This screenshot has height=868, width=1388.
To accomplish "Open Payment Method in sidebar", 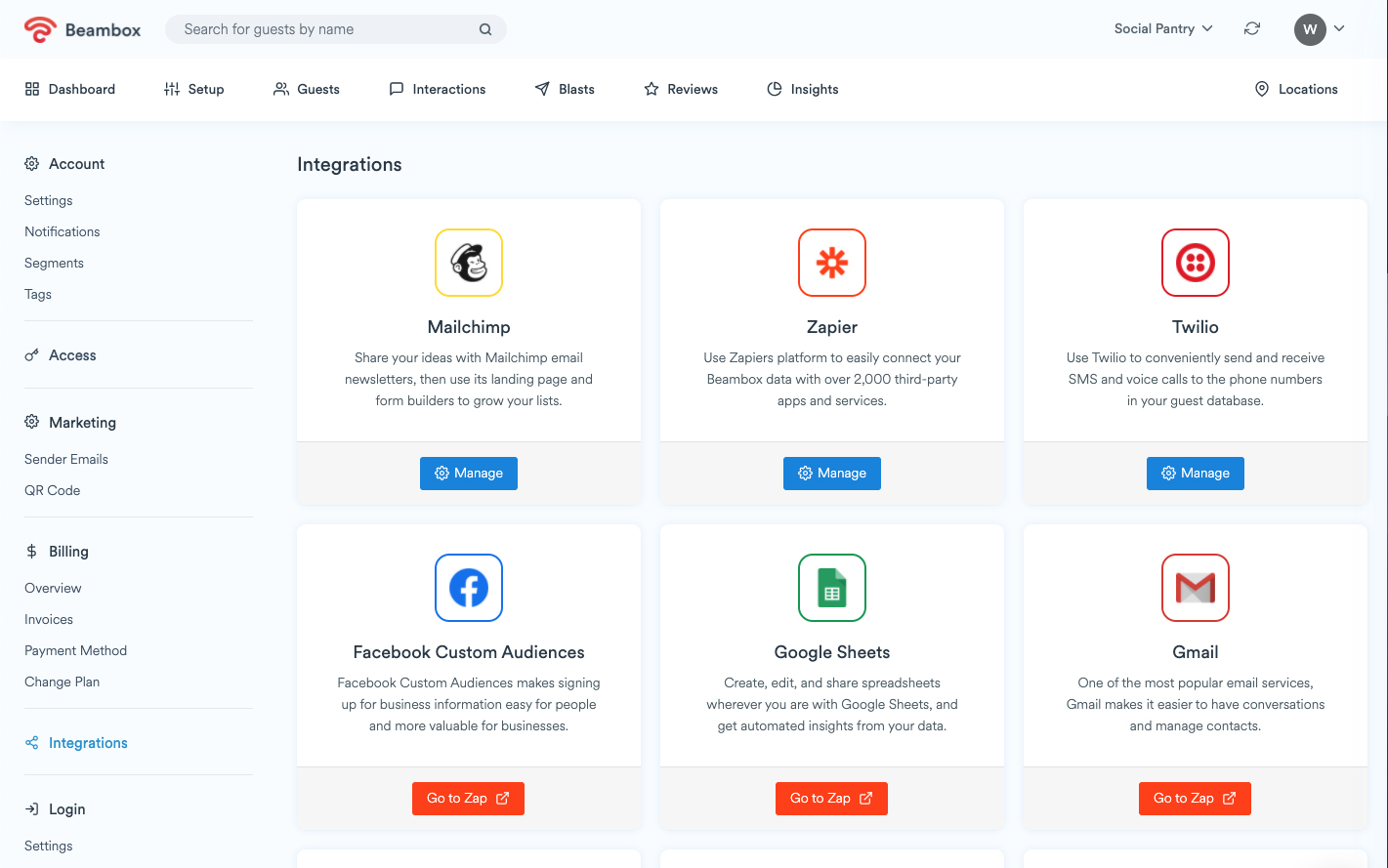I will [x=76, y=650].
